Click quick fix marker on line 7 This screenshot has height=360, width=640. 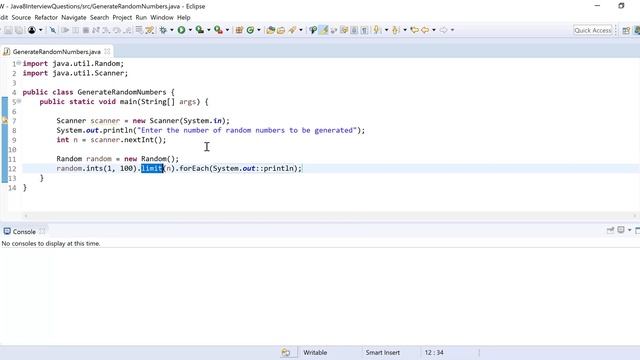click(4, 120)
